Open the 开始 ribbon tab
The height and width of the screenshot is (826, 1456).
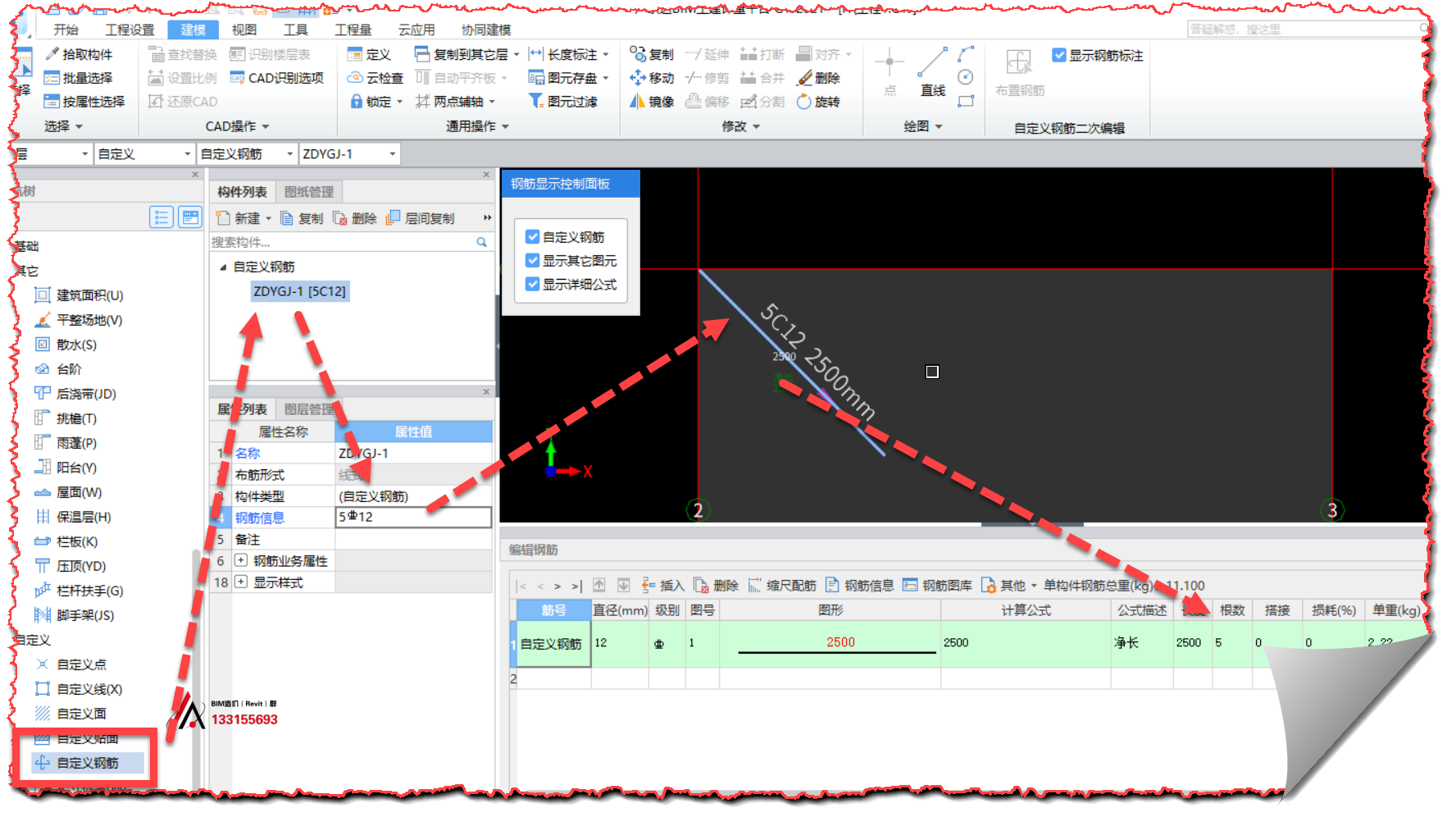[x=66, y=30]
